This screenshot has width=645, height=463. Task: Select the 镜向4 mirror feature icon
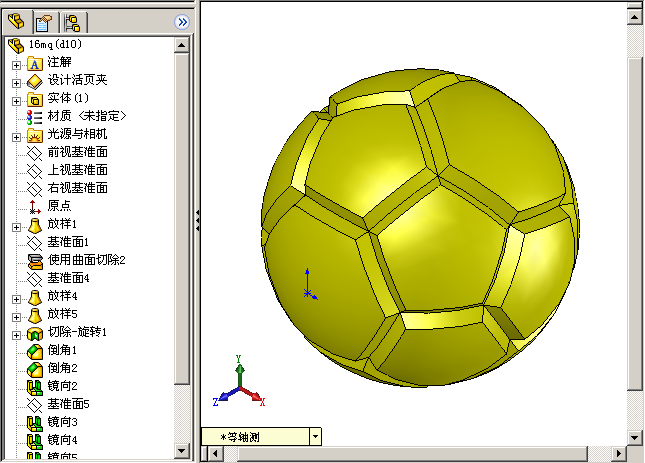point(35,441)
